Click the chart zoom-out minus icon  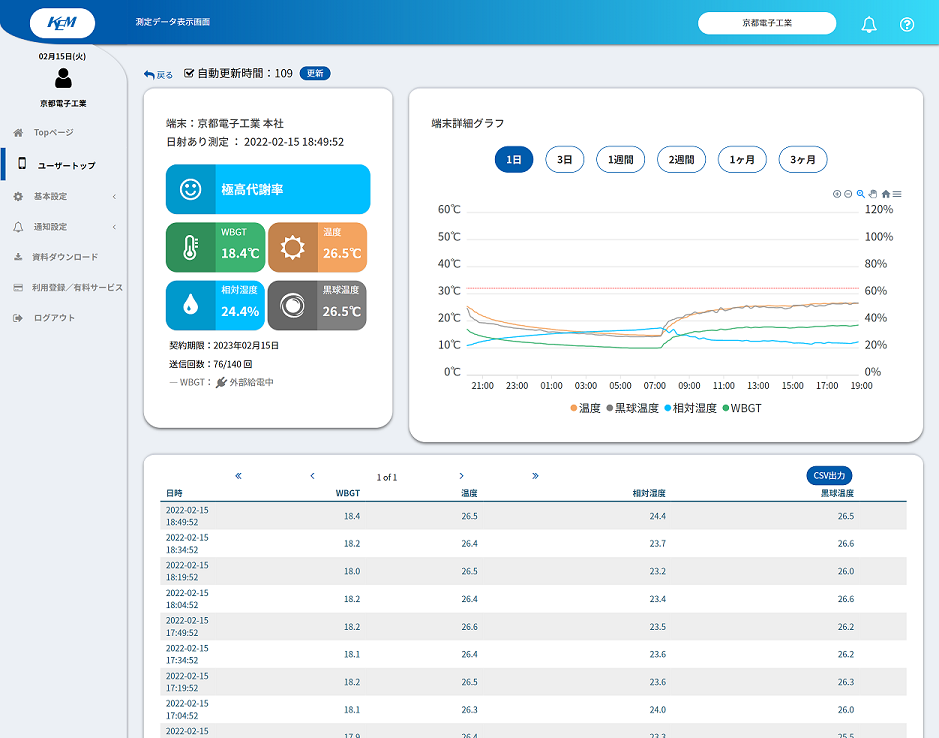(848, 194)
